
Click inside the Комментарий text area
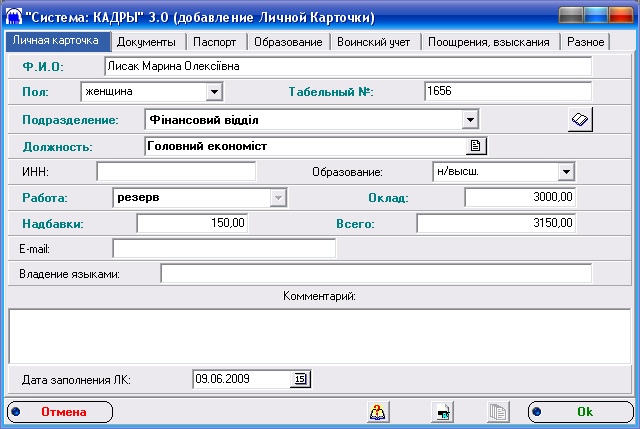[320, 336]
